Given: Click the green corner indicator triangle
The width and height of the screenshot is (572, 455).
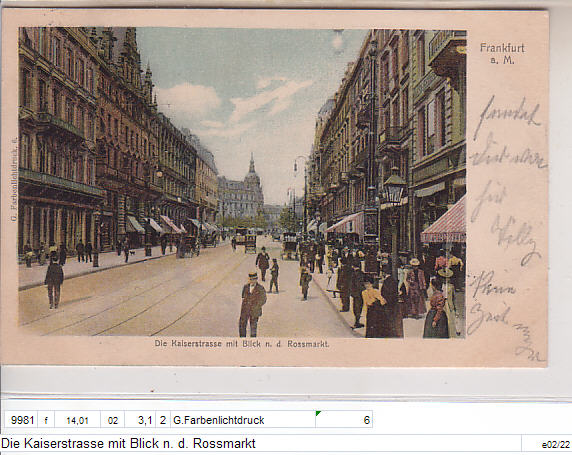Looking at the screenshot, I should coord(318,413).
